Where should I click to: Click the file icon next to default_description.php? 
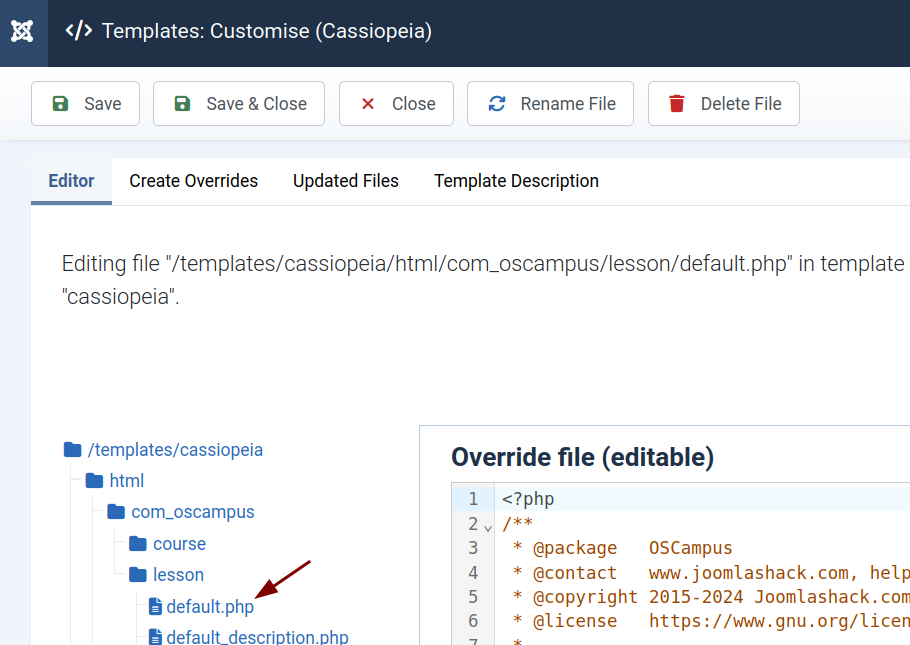tap(155, 637)
